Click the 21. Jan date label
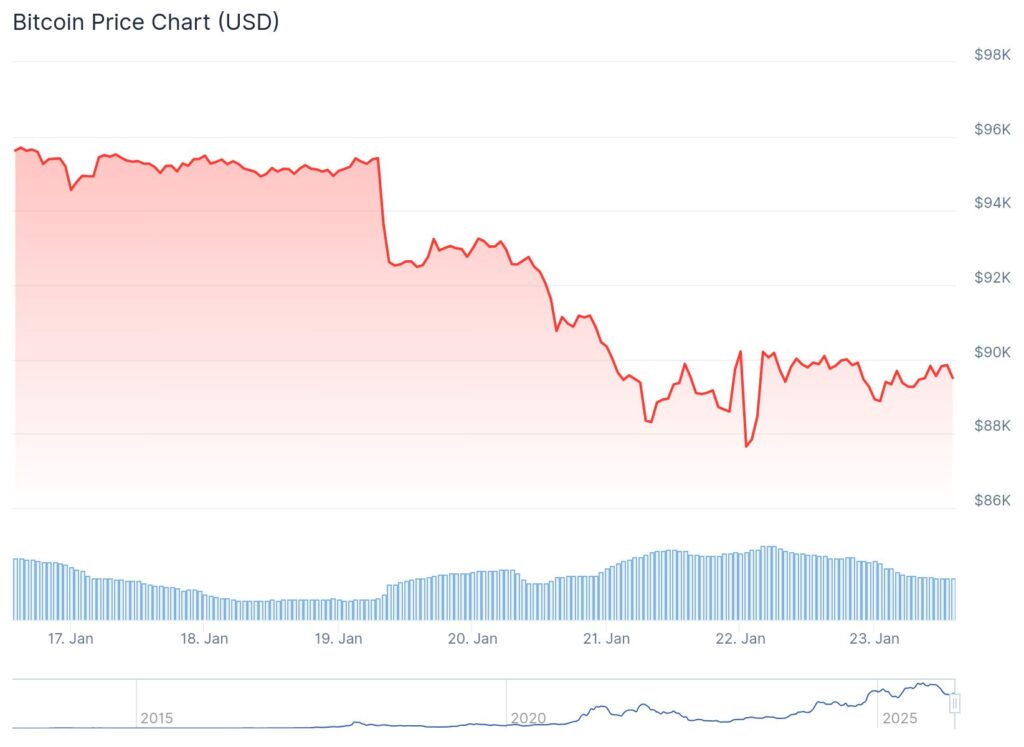Screen dimensions: 1024x747 pyautogui.click(x=607, y=639)
